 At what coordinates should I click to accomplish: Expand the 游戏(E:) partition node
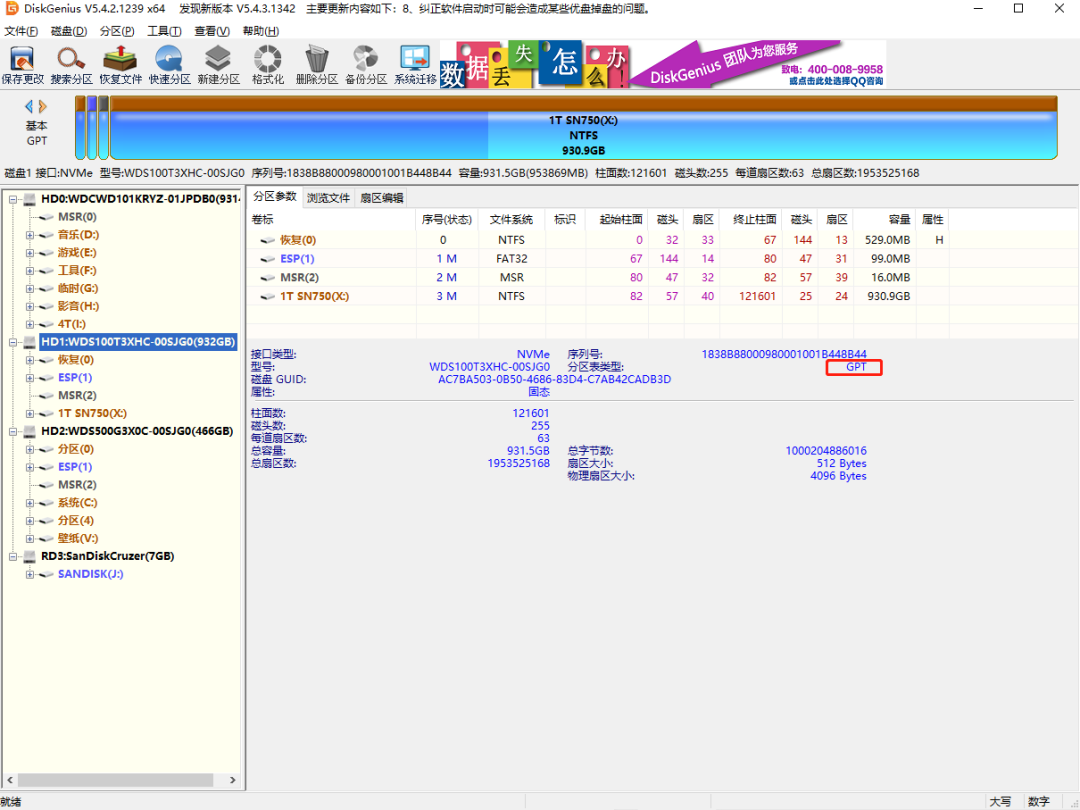tap(30, 253)
